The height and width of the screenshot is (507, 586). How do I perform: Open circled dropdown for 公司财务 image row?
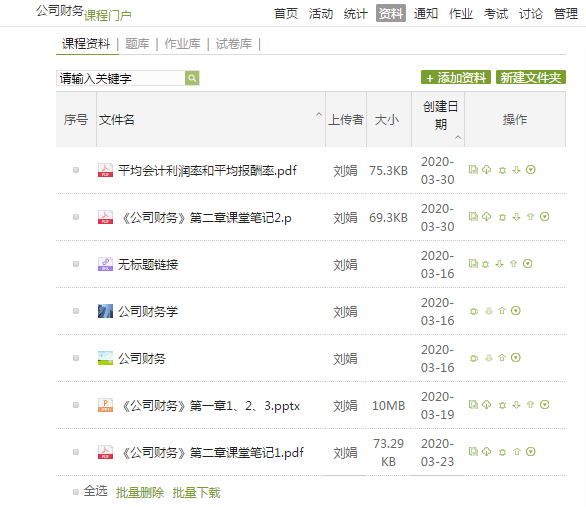click(x=516, y=358)
